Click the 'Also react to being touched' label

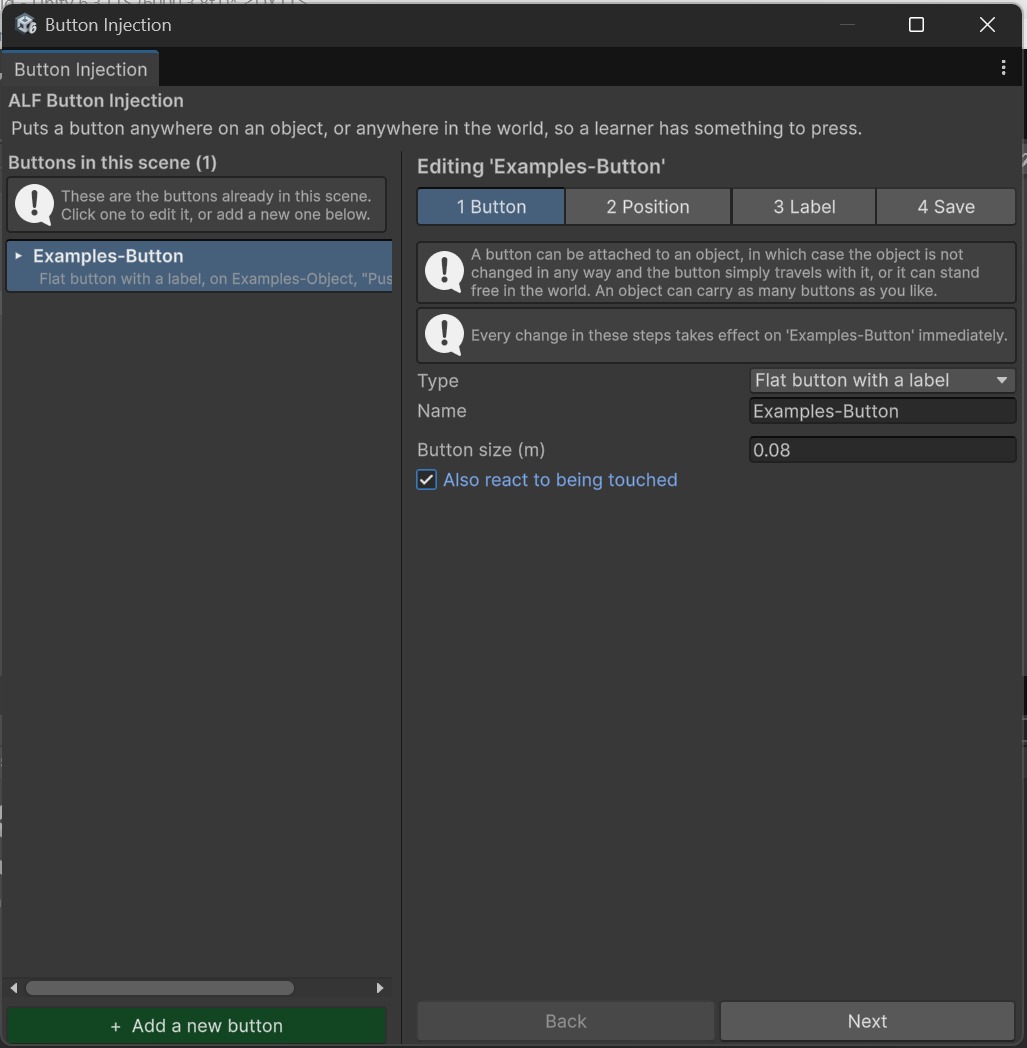[x=560, y=480]
